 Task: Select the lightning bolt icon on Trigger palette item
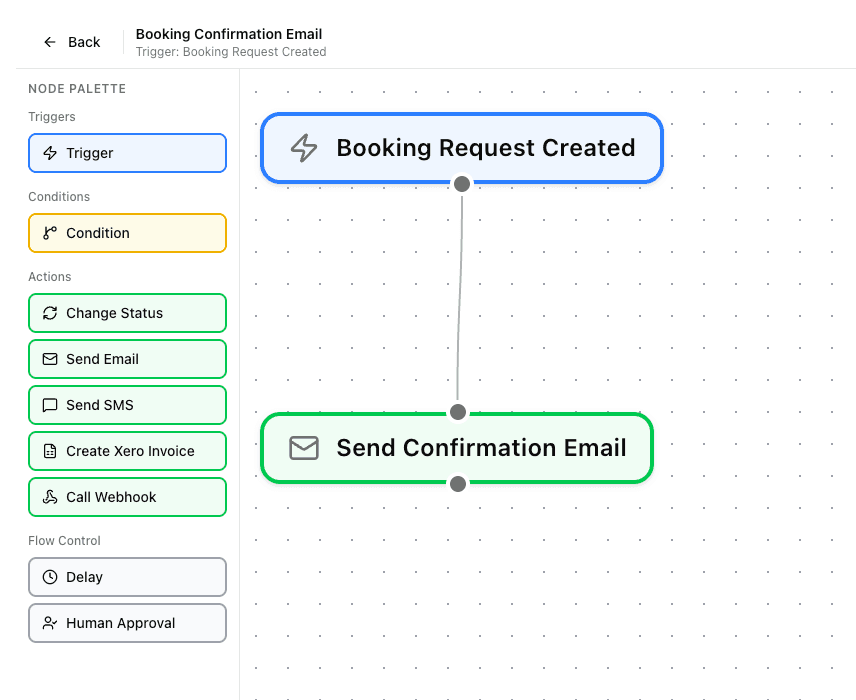click(x=49, y=153)
